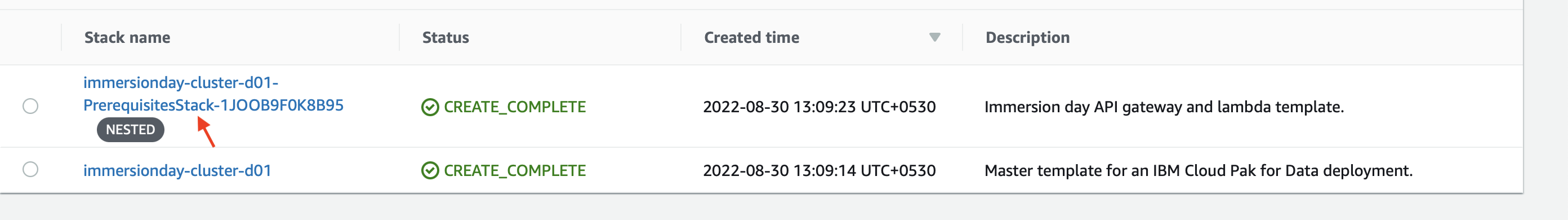1568x220 pixels.
Task: Click CREATE_COMPLETE status text of immersionday-cluster-d01 row
Action: pos(514,170)
